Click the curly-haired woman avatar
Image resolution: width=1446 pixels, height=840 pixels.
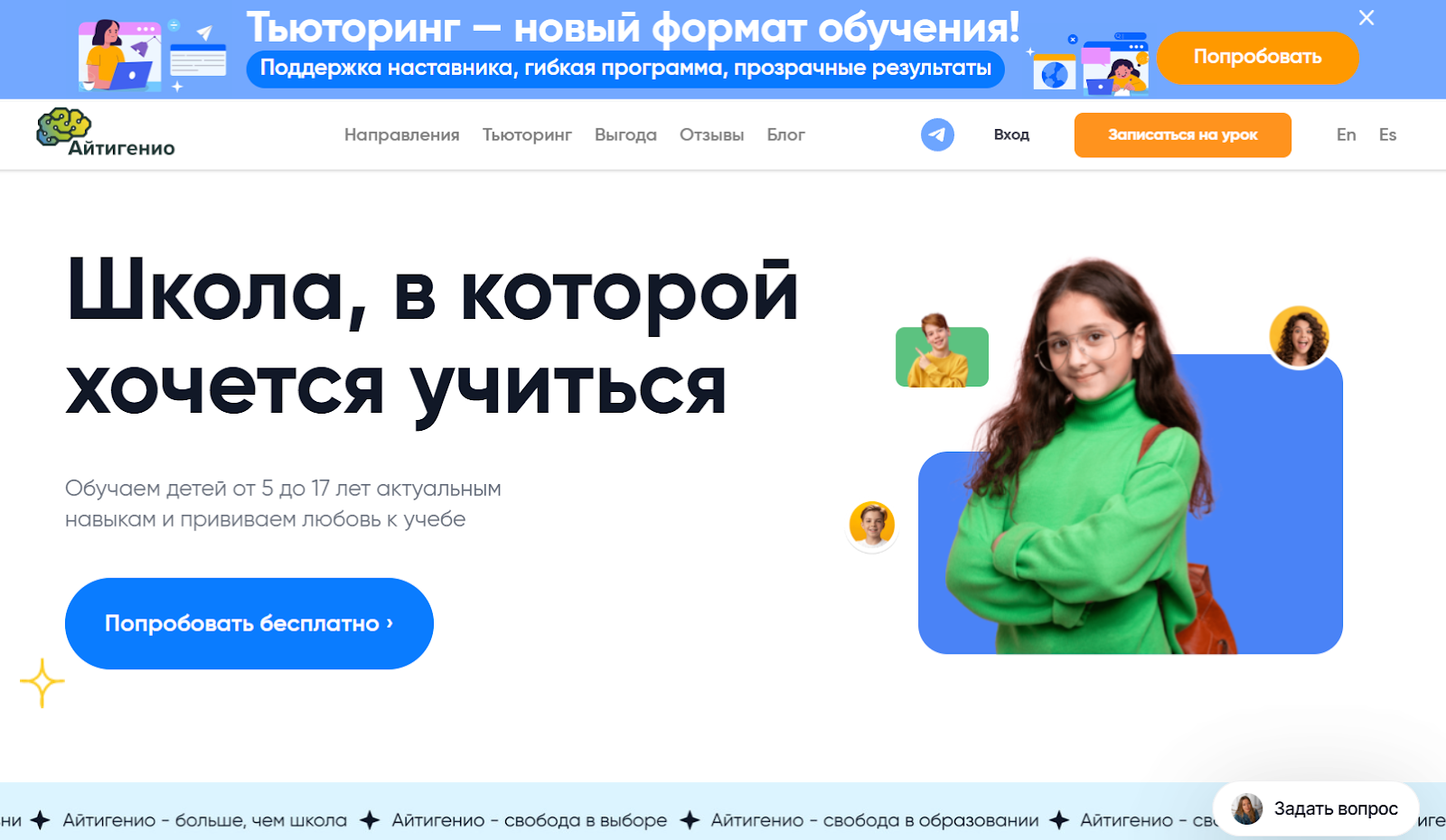click(x=1299, y=336)
